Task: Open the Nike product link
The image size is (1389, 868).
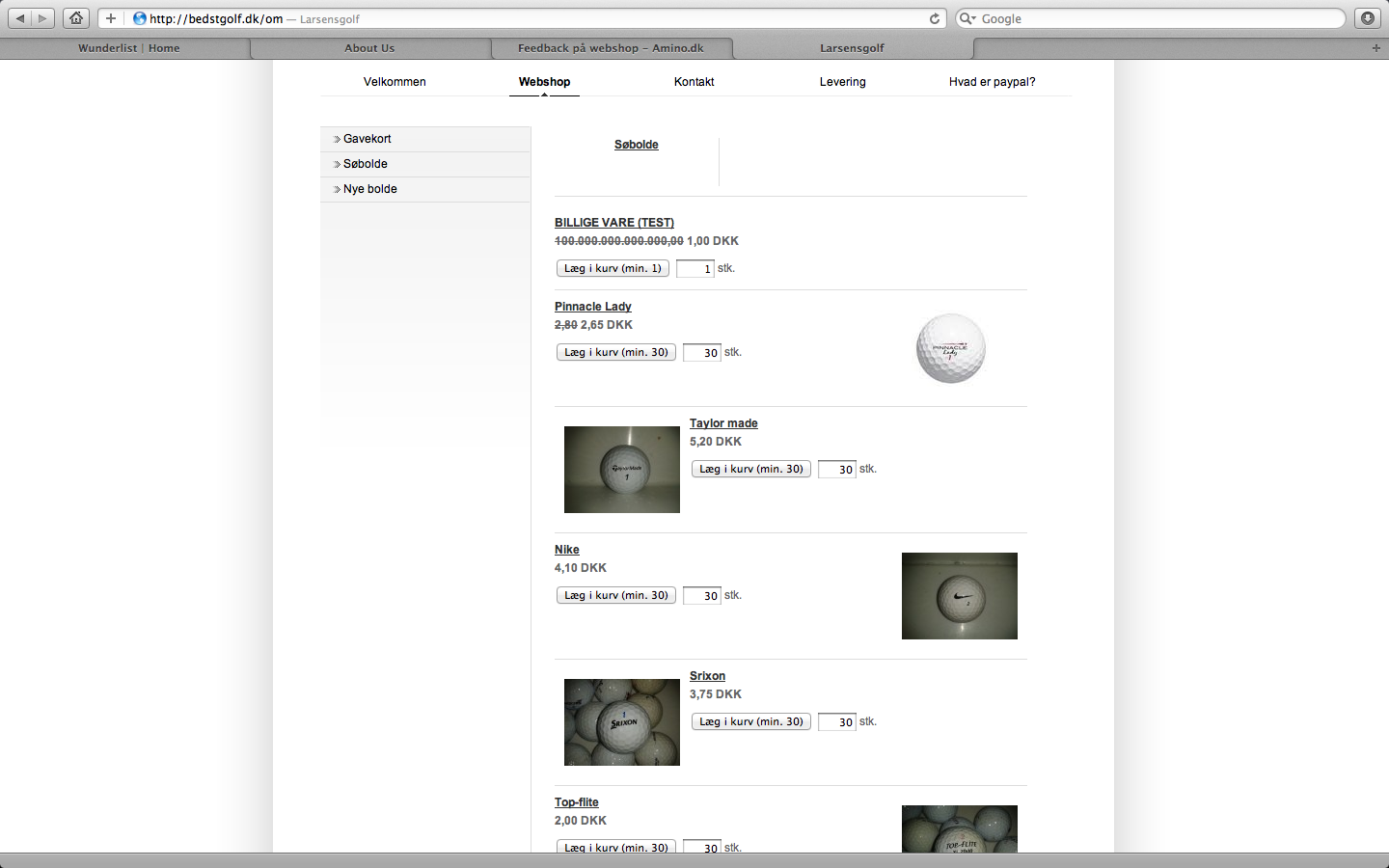Action: tap(567, 550)
